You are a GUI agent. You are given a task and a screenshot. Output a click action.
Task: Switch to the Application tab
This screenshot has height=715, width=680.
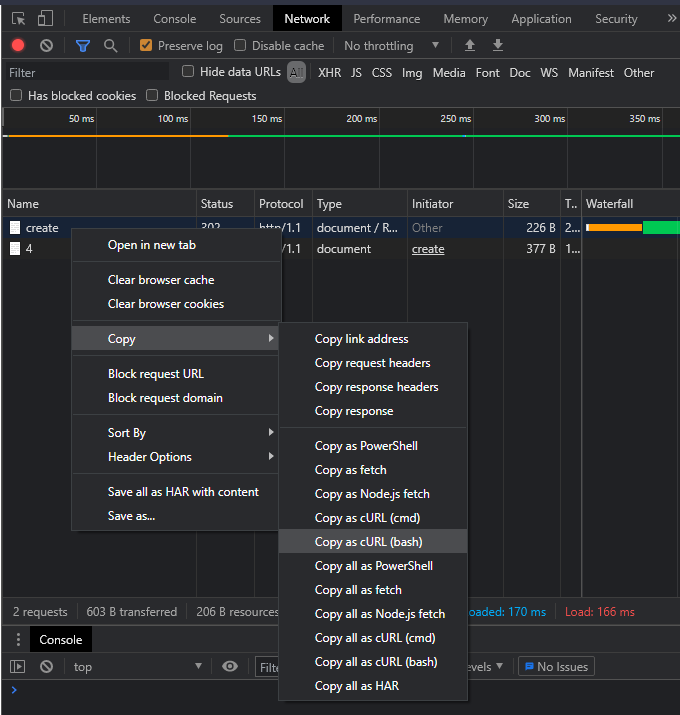pyautogui.click(x=541, y=19)
